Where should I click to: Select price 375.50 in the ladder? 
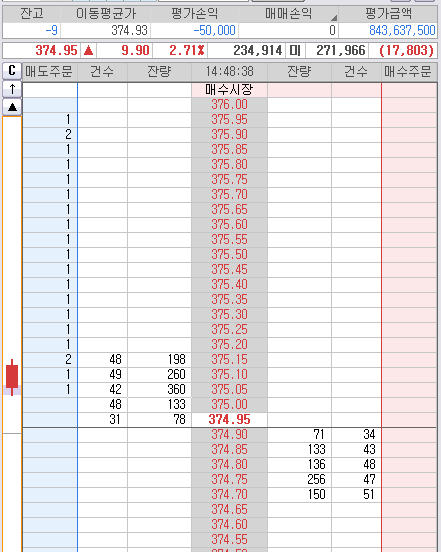[229, 255]
